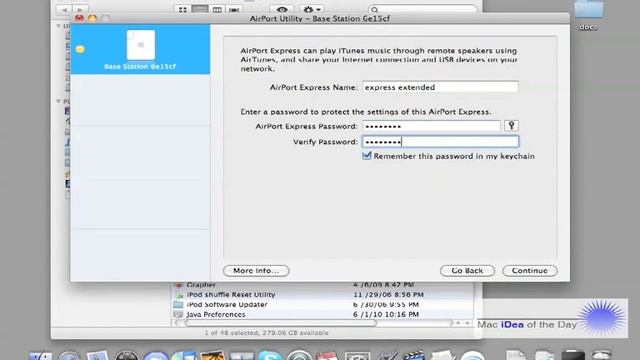Click the Finder scroll right arrow
Screen dimensions: 640x360
468,323
